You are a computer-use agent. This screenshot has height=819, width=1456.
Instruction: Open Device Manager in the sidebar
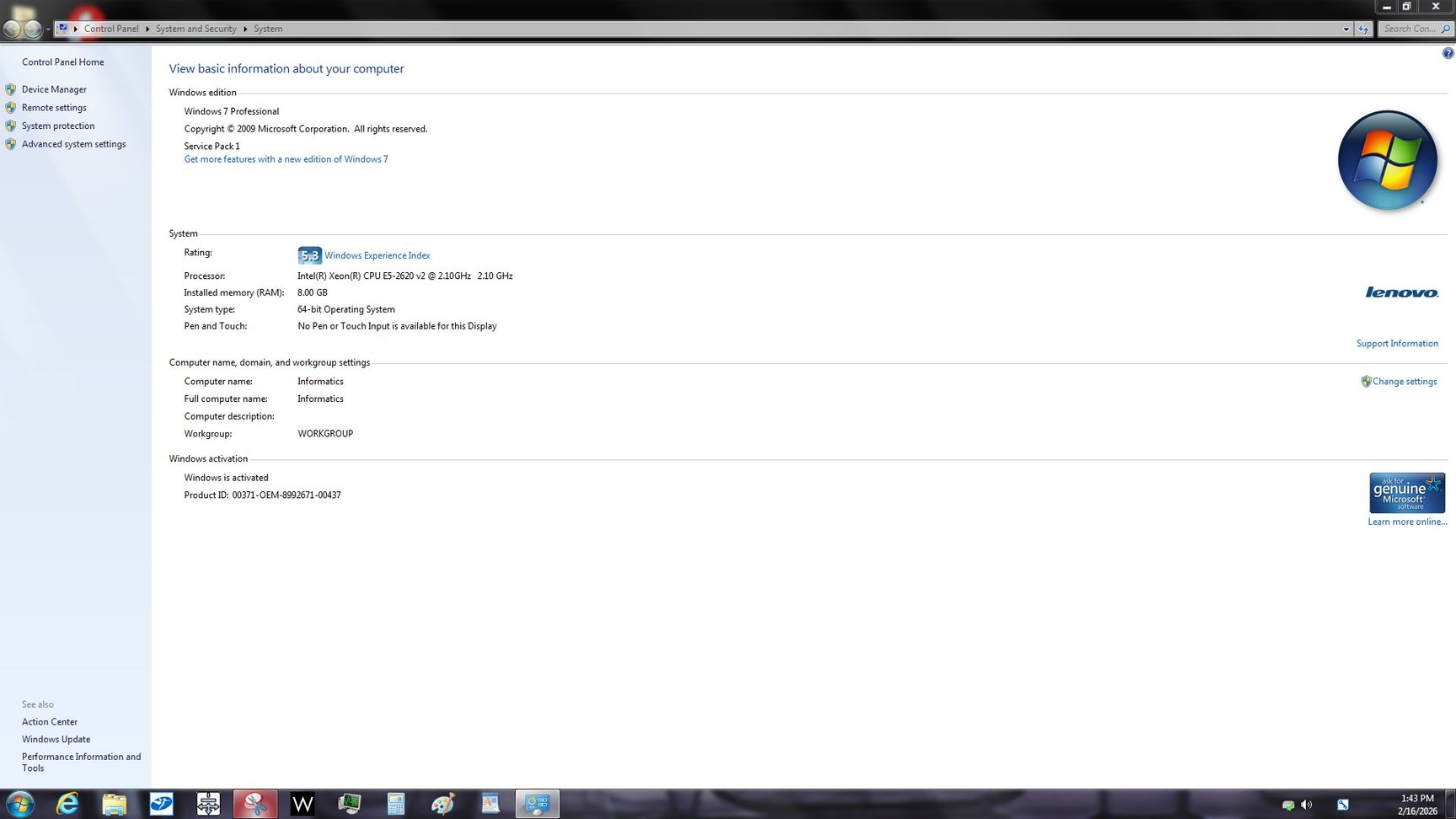(x=54, y=89)
